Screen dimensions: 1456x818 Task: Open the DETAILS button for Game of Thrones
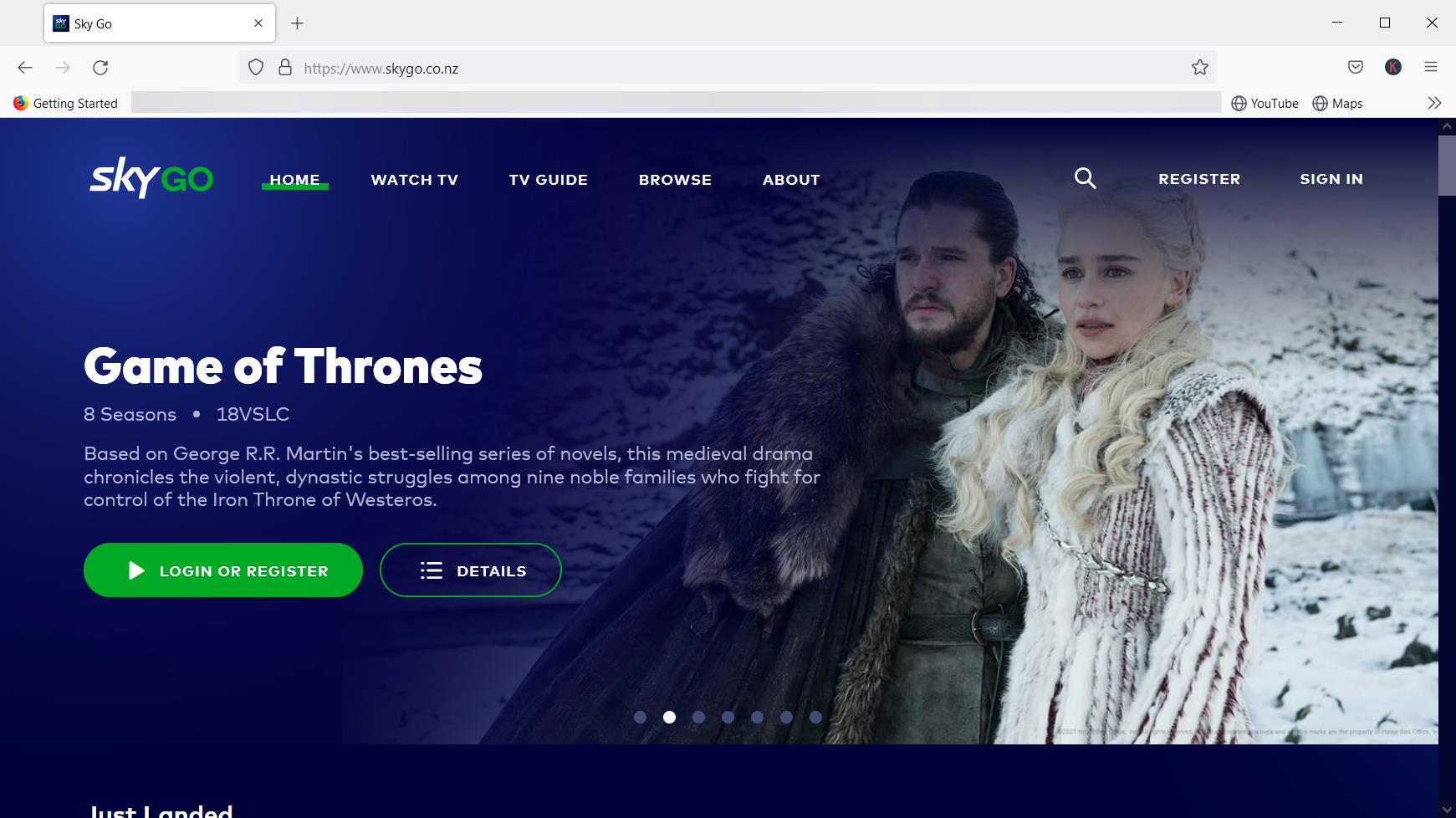[471, 570]
